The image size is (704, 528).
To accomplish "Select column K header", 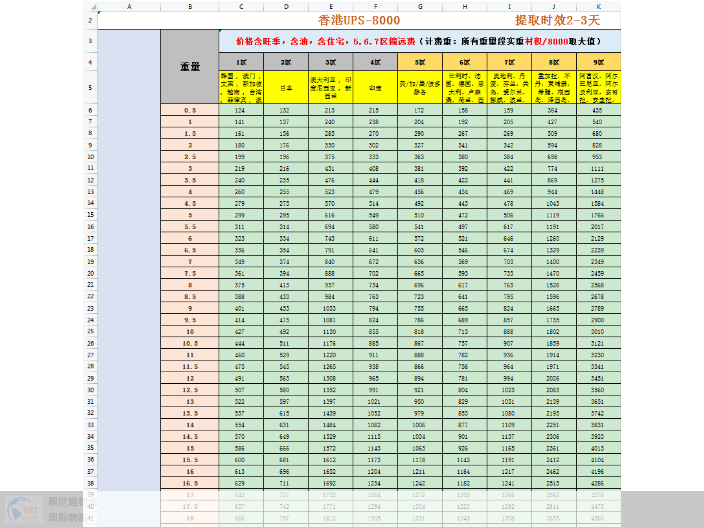I will (x=598, y=6).
